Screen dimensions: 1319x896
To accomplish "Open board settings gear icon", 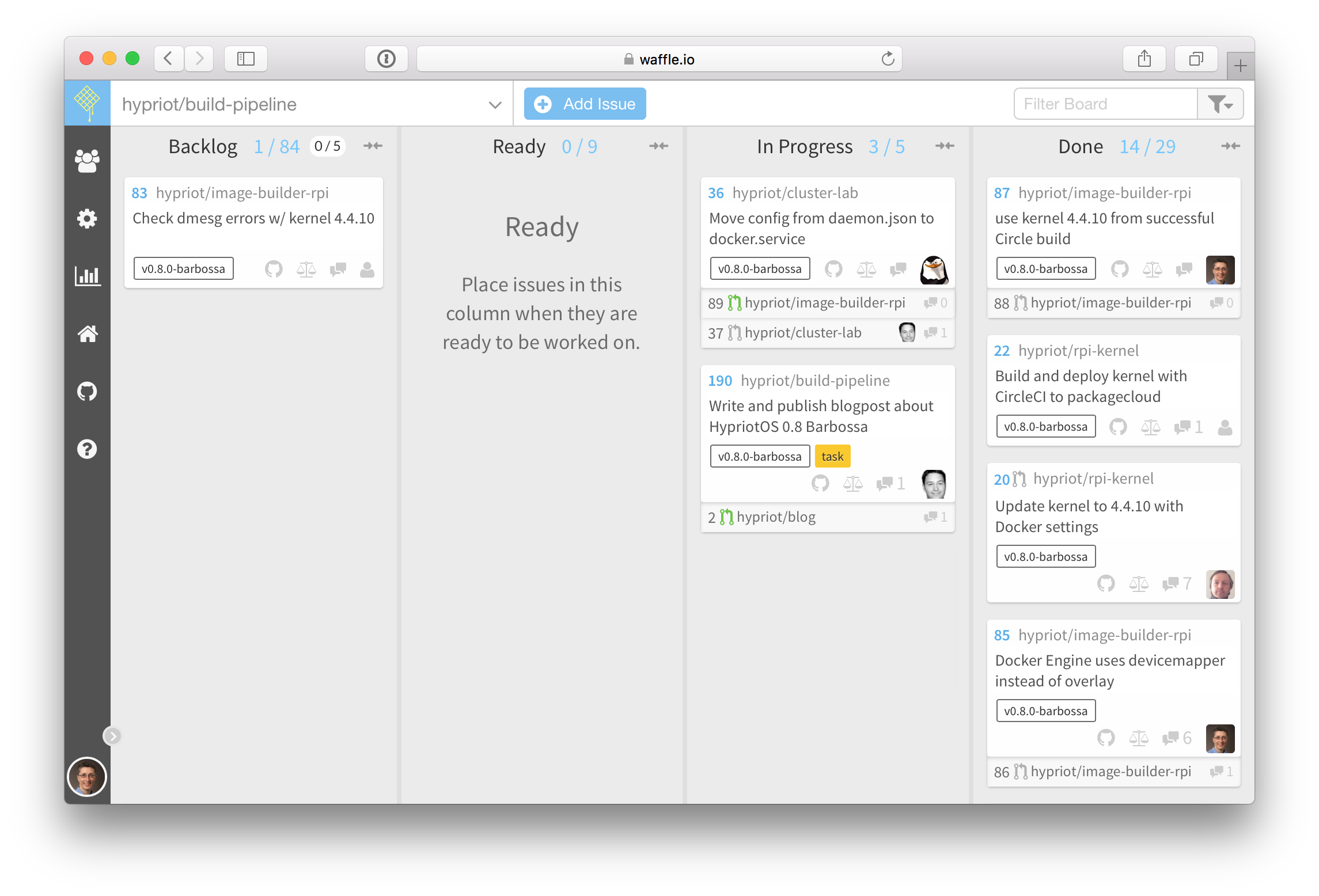I will pyautogui.click(x=87, y=218).
